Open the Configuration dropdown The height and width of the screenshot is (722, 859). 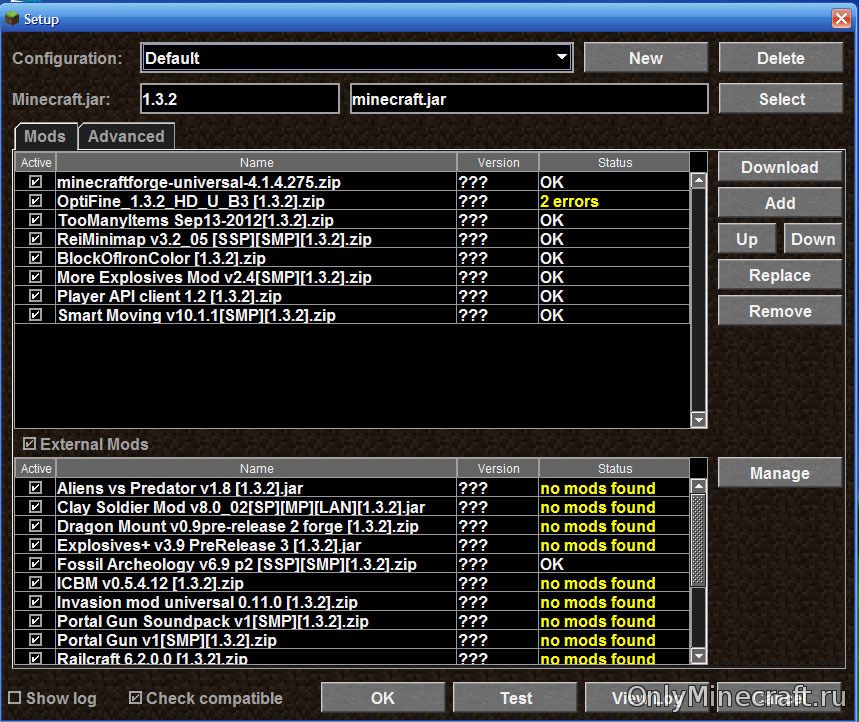[x=561, y=58]
